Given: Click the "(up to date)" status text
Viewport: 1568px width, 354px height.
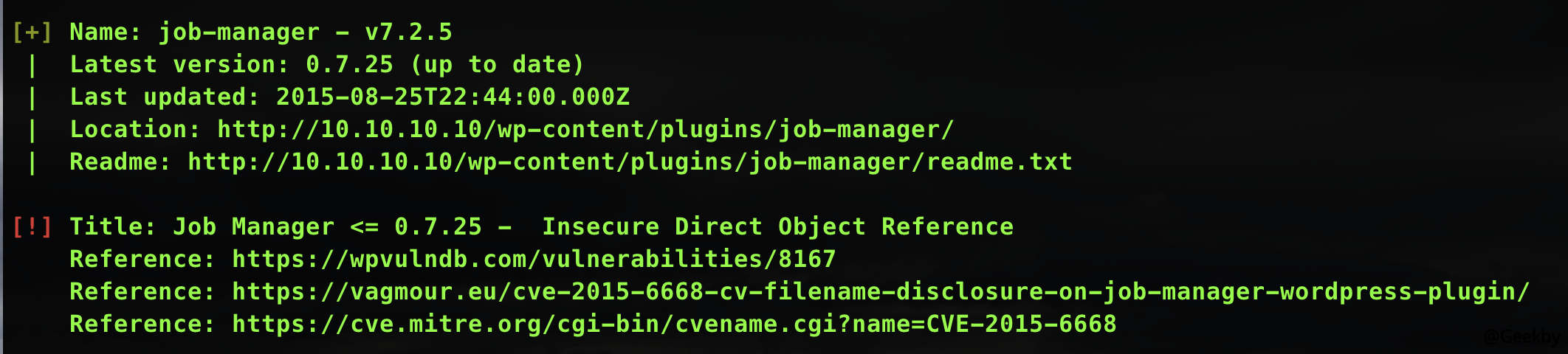Looking at the screenshot, I should [x=497, y=65].
